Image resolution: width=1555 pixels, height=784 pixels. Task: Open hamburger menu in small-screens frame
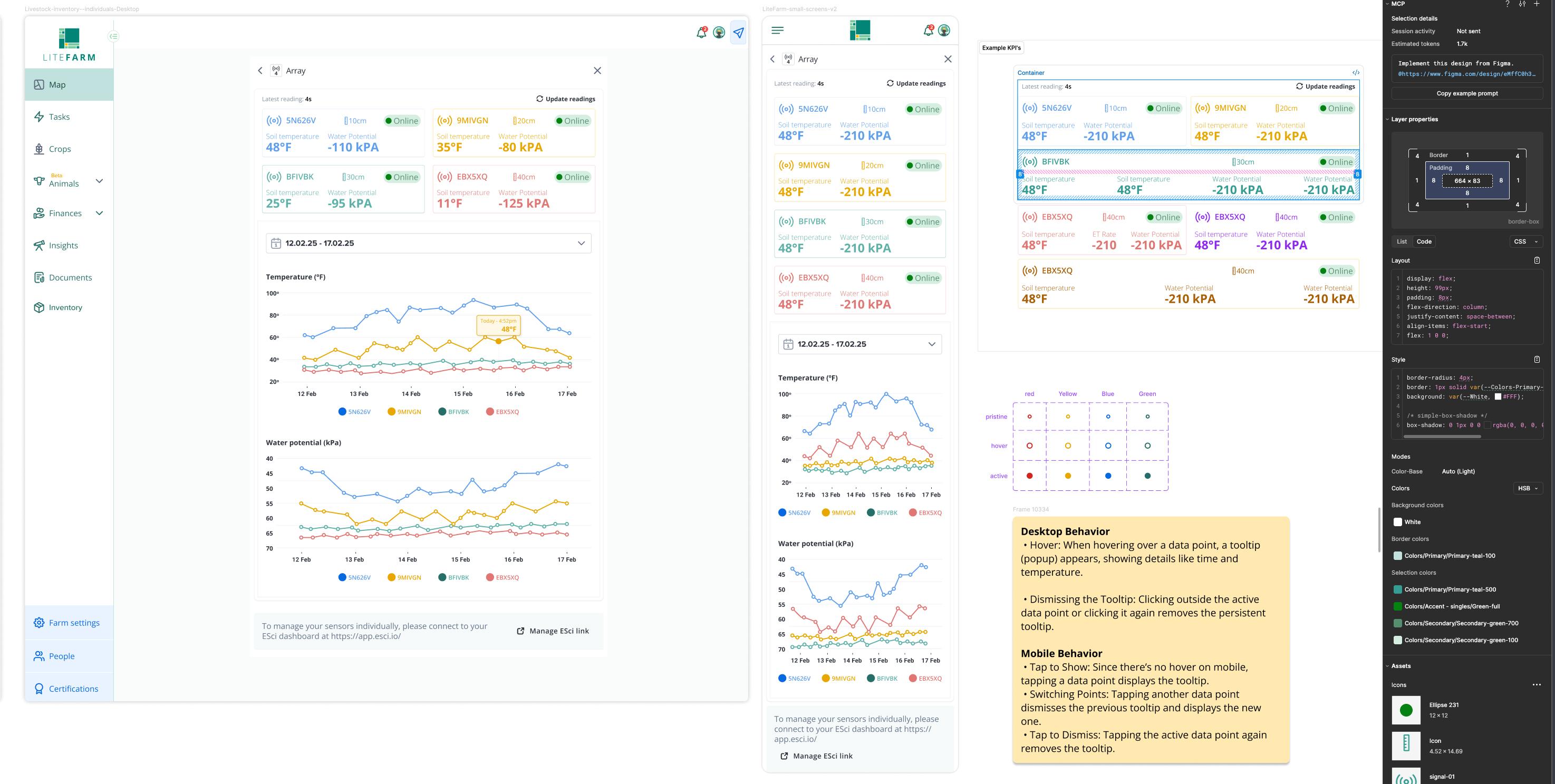click(777, 30)
